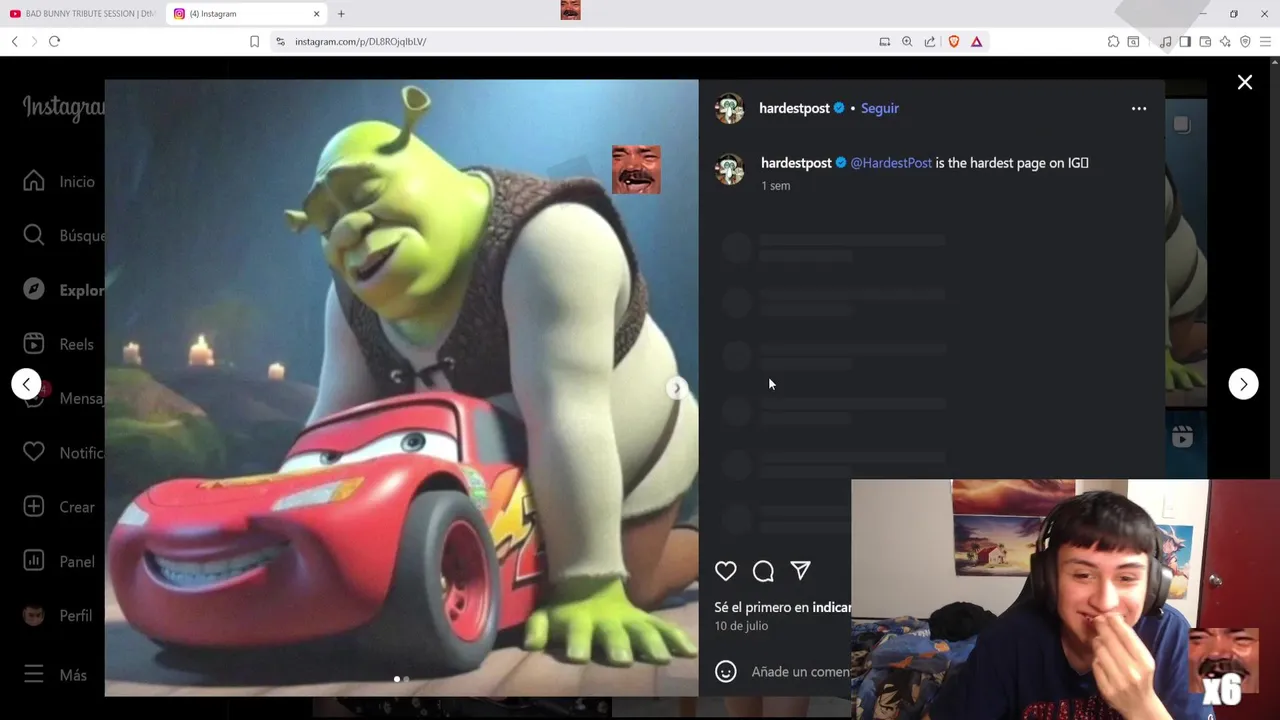Click hardestpost avatar beside the caption

click(x=729, y=169)
